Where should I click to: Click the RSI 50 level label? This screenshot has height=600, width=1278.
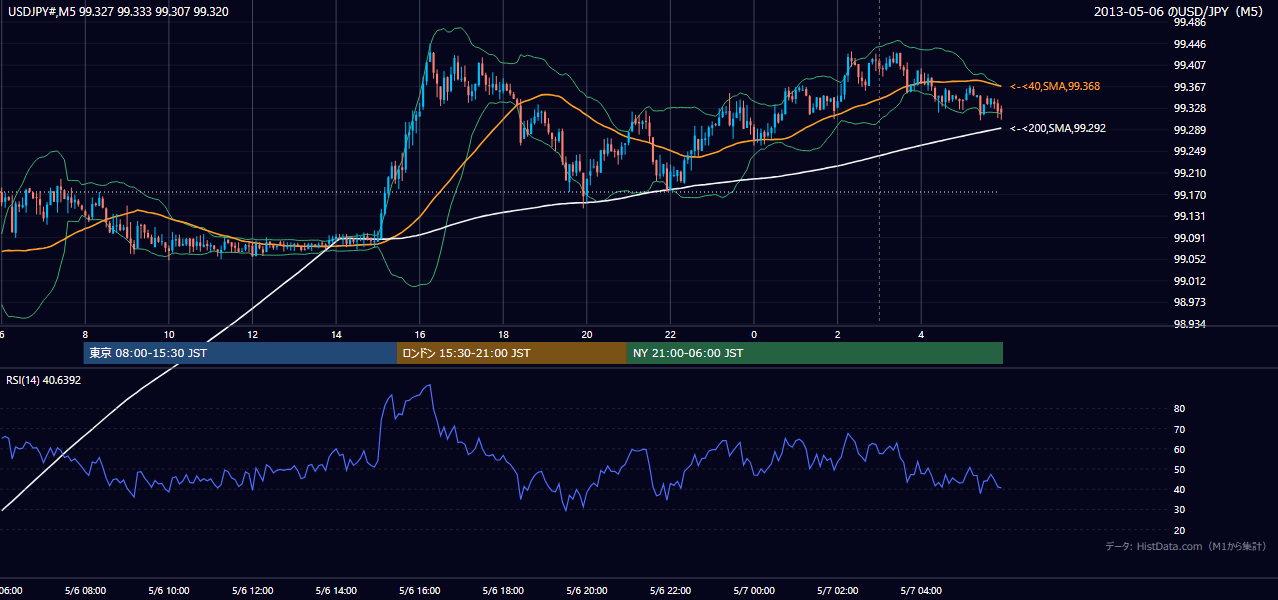point(1179,469)
